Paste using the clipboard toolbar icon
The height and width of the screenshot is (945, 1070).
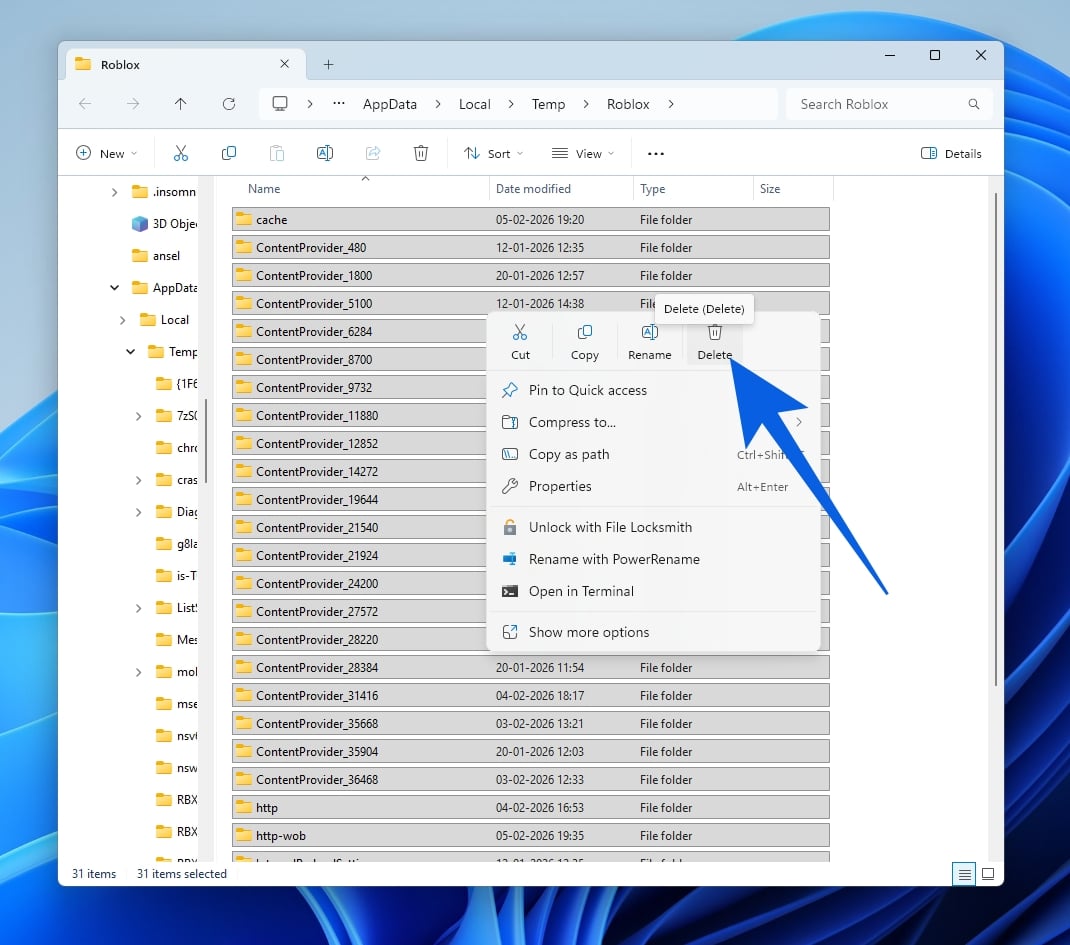pyautogui.click(x=276, y=152)
